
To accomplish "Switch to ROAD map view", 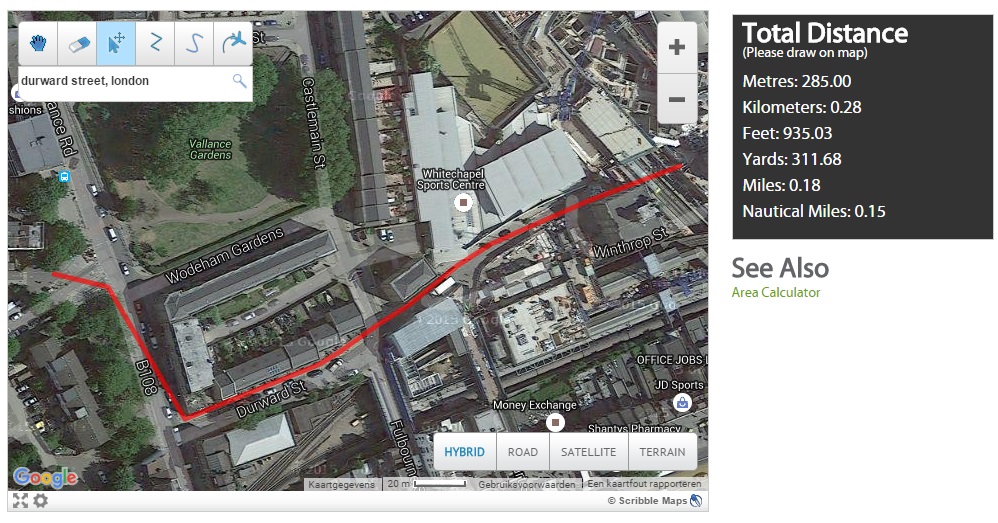I will (x=522, y=452).
